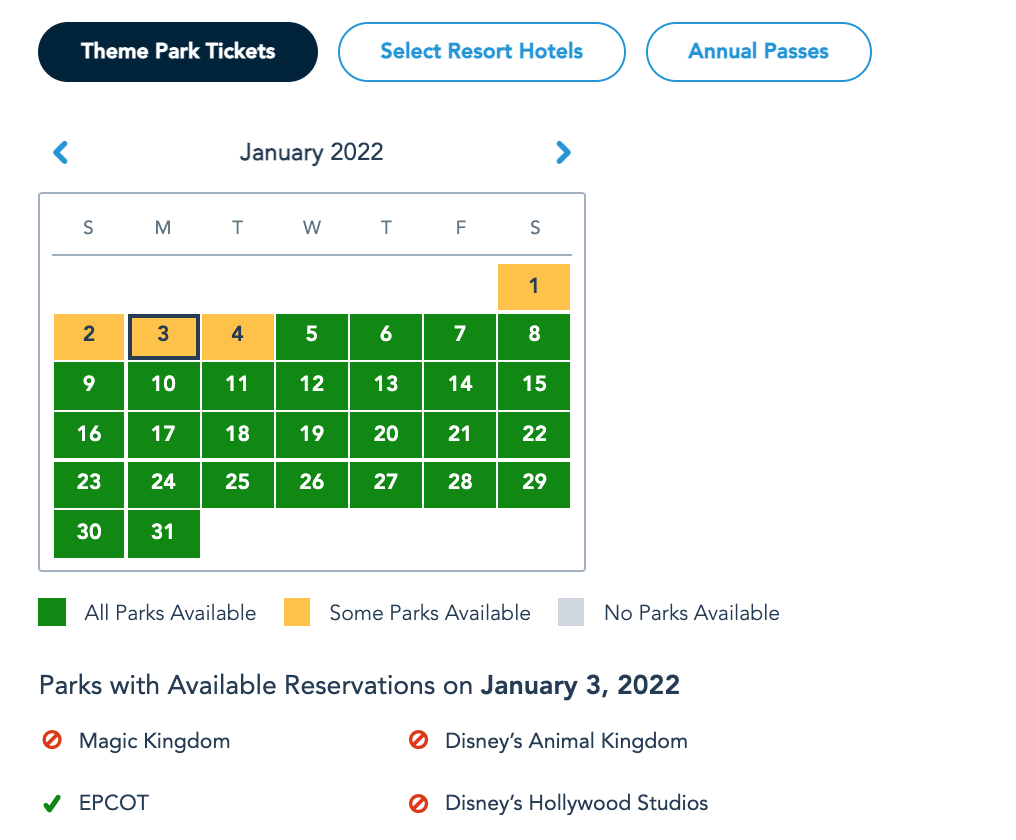Click the gray No Parks Available swatch
This screenshot has height=840, width=1016.
pyautogui.click(x=571, y=612)
